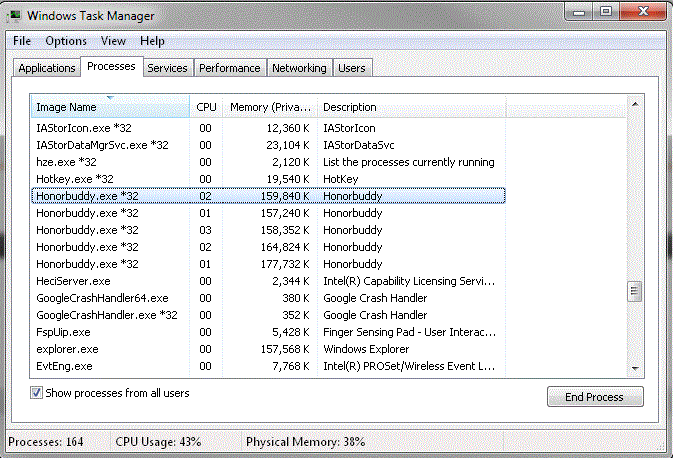673x458 pixels.
Task: Switch to the Services tab
Action: [x=167, y=68]
